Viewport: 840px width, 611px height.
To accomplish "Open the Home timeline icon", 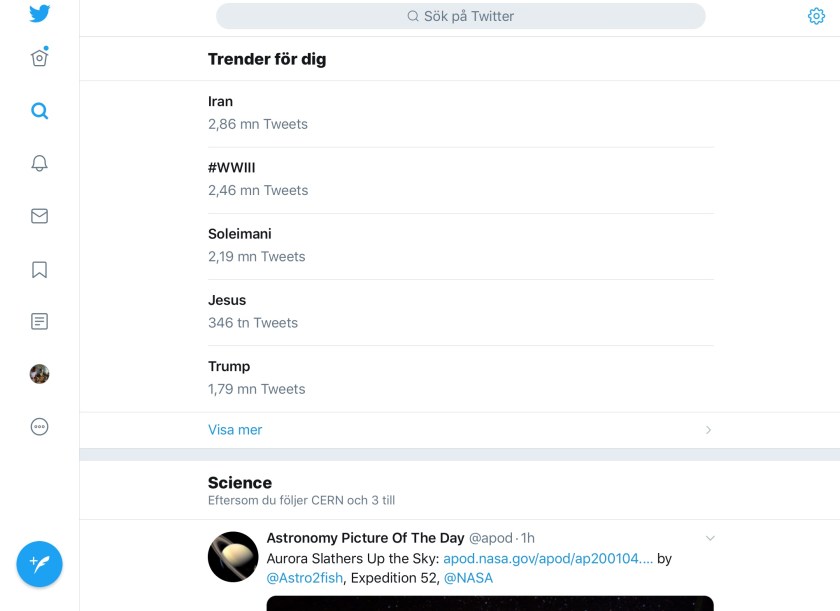I will coord(39,58).
